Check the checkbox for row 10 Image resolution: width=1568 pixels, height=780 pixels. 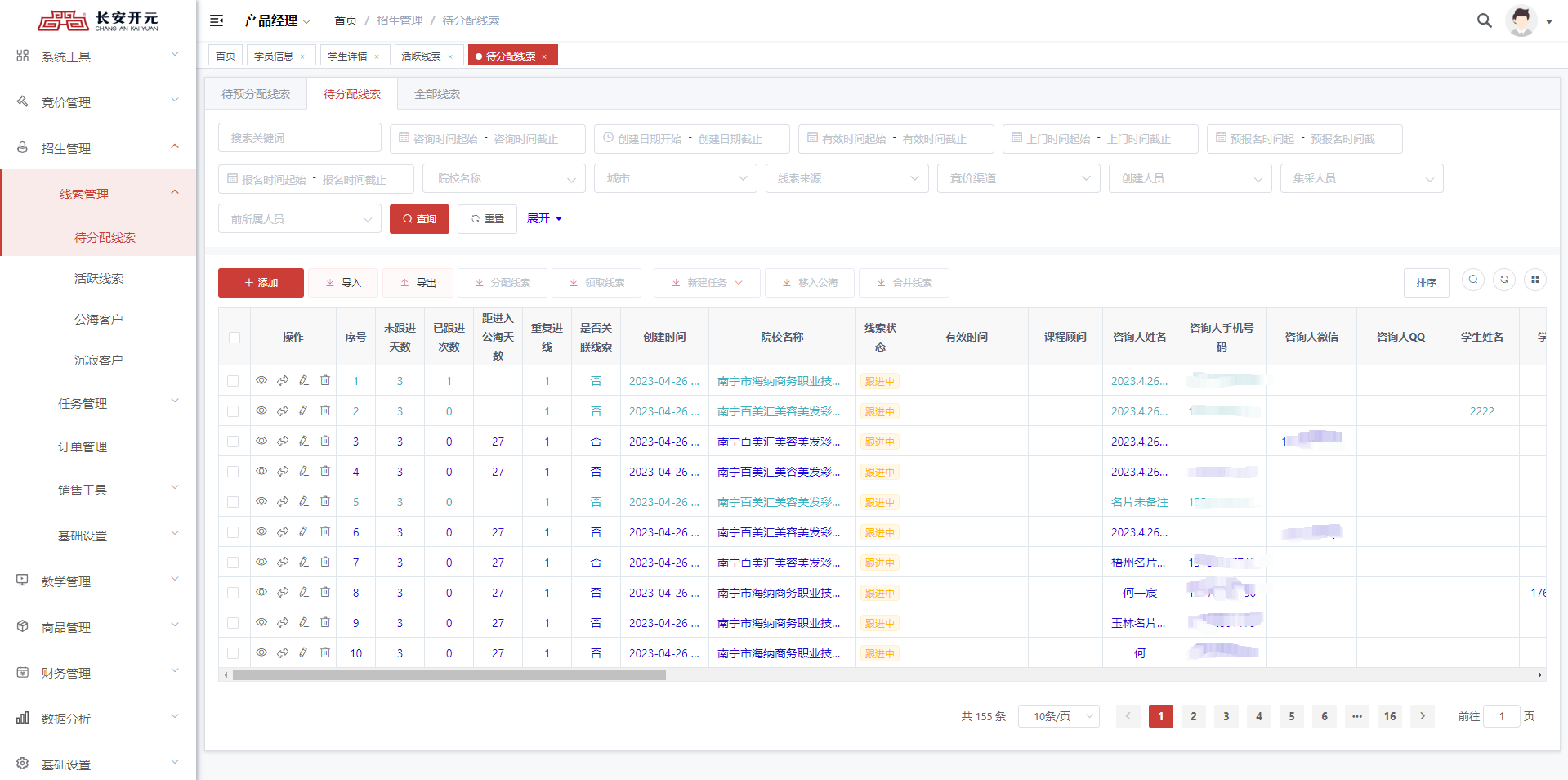point(233,653)
